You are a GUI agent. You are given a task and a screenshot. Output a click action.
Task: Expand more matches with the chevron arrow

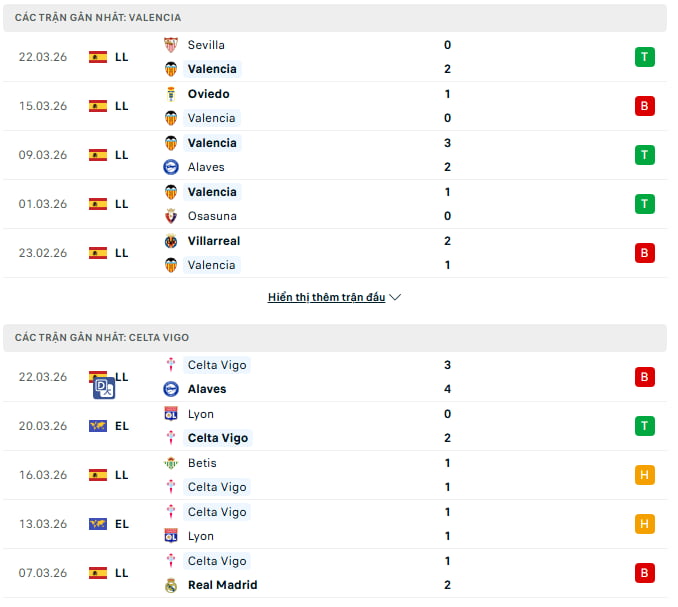[x=395, y=297]
